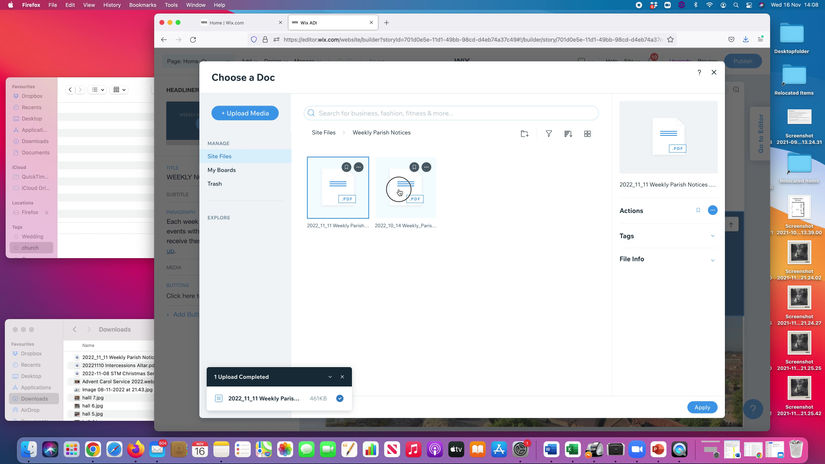Select Downloads in lower Finder sidebar
Viewport: 825px width, 464px height.
pyautogui.click(x=34, y=398)
